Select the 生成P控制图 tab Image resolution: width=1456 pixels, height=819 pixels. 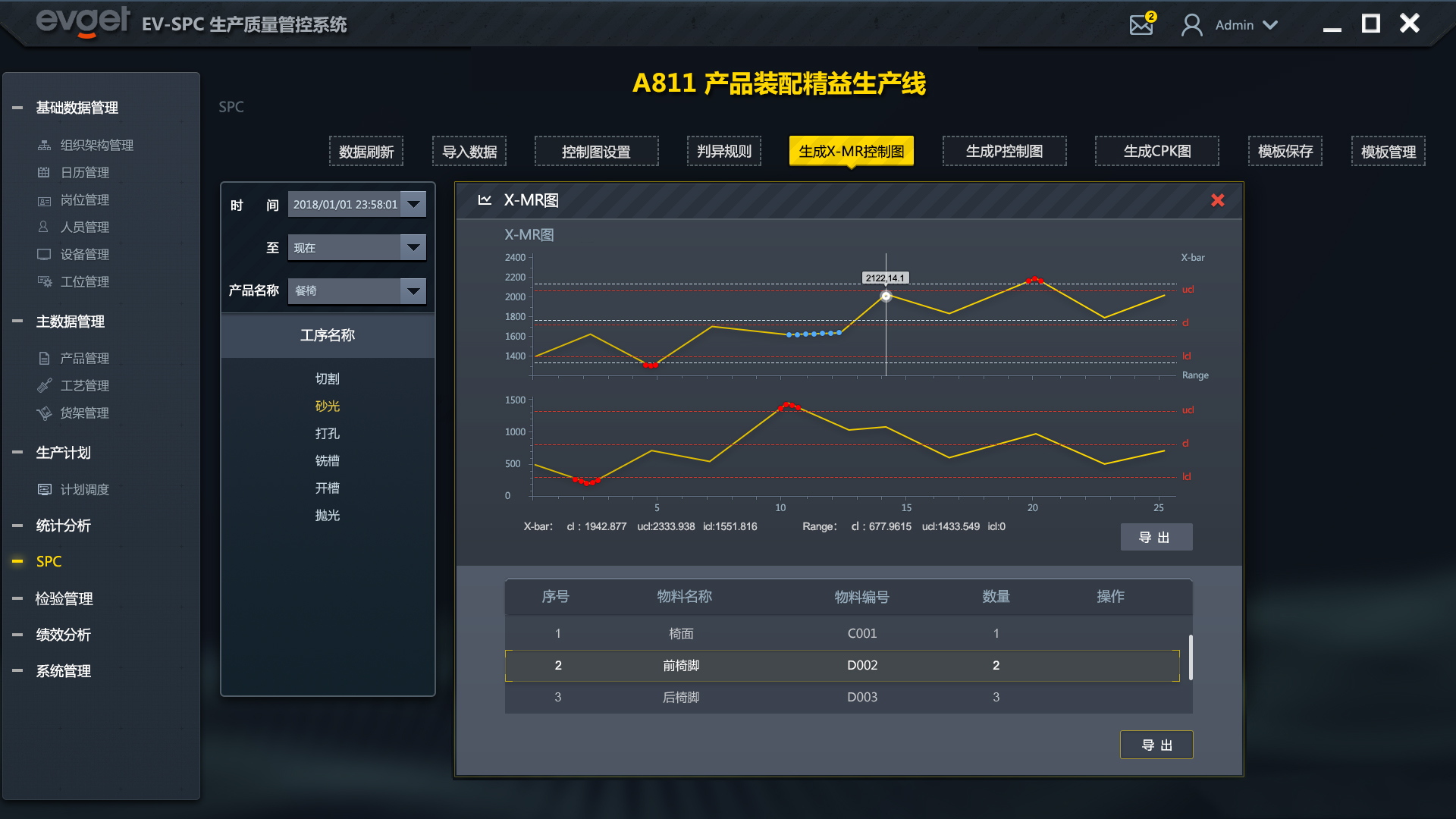click(x=1004, y=151)
